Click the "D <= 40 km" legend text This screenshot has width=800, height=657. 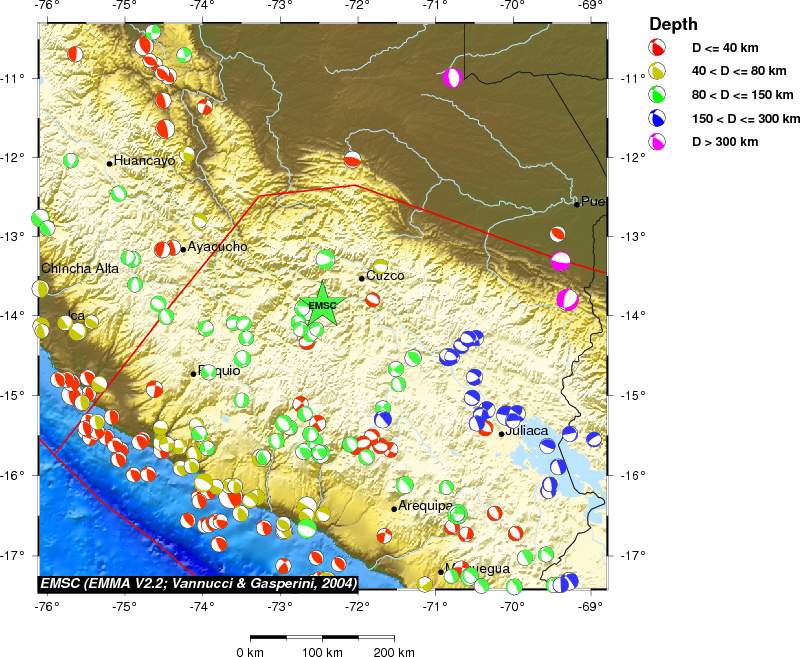724,47
